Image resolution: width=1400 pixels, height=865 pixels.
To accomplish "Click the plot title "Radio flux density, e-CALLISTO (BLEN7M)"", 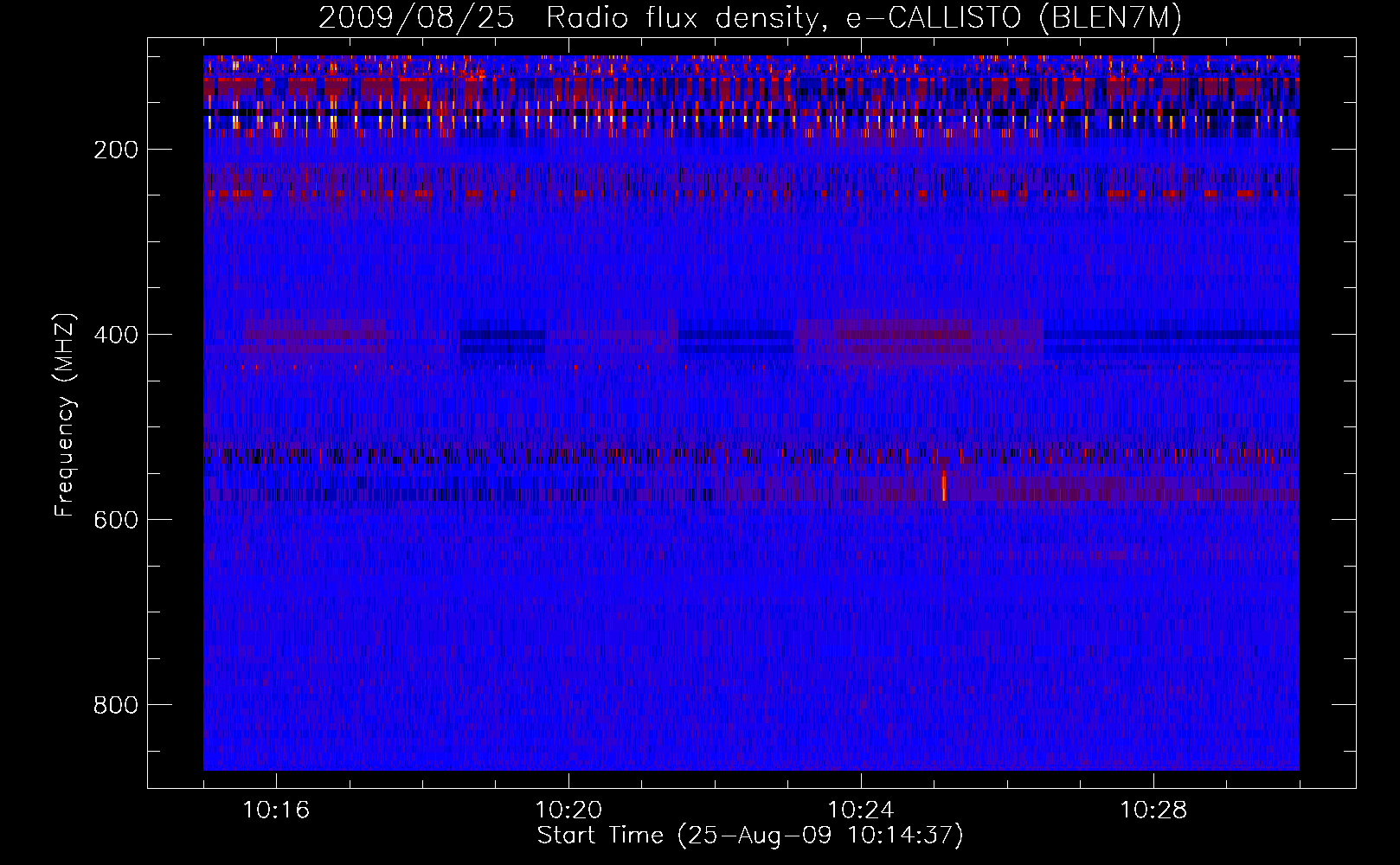I will [864, 17].
